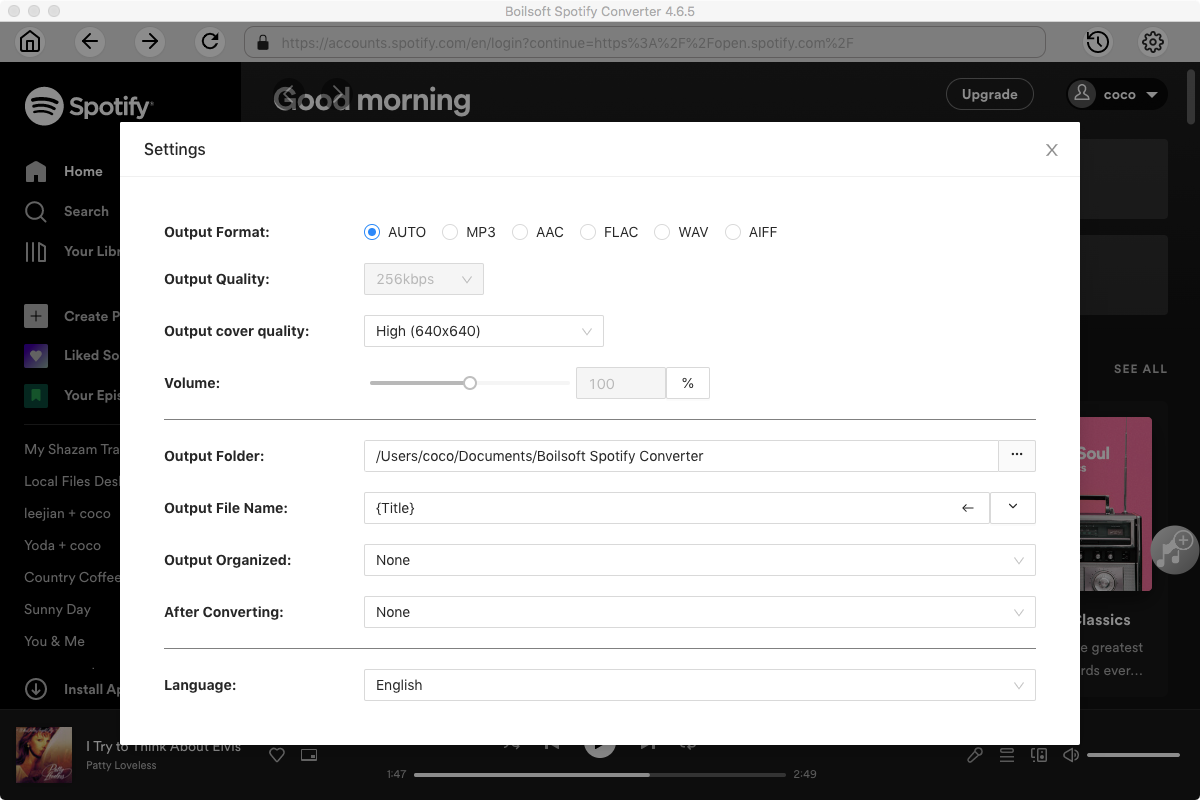
Task: Select WAV output format
Action: [x=662, y=232]
